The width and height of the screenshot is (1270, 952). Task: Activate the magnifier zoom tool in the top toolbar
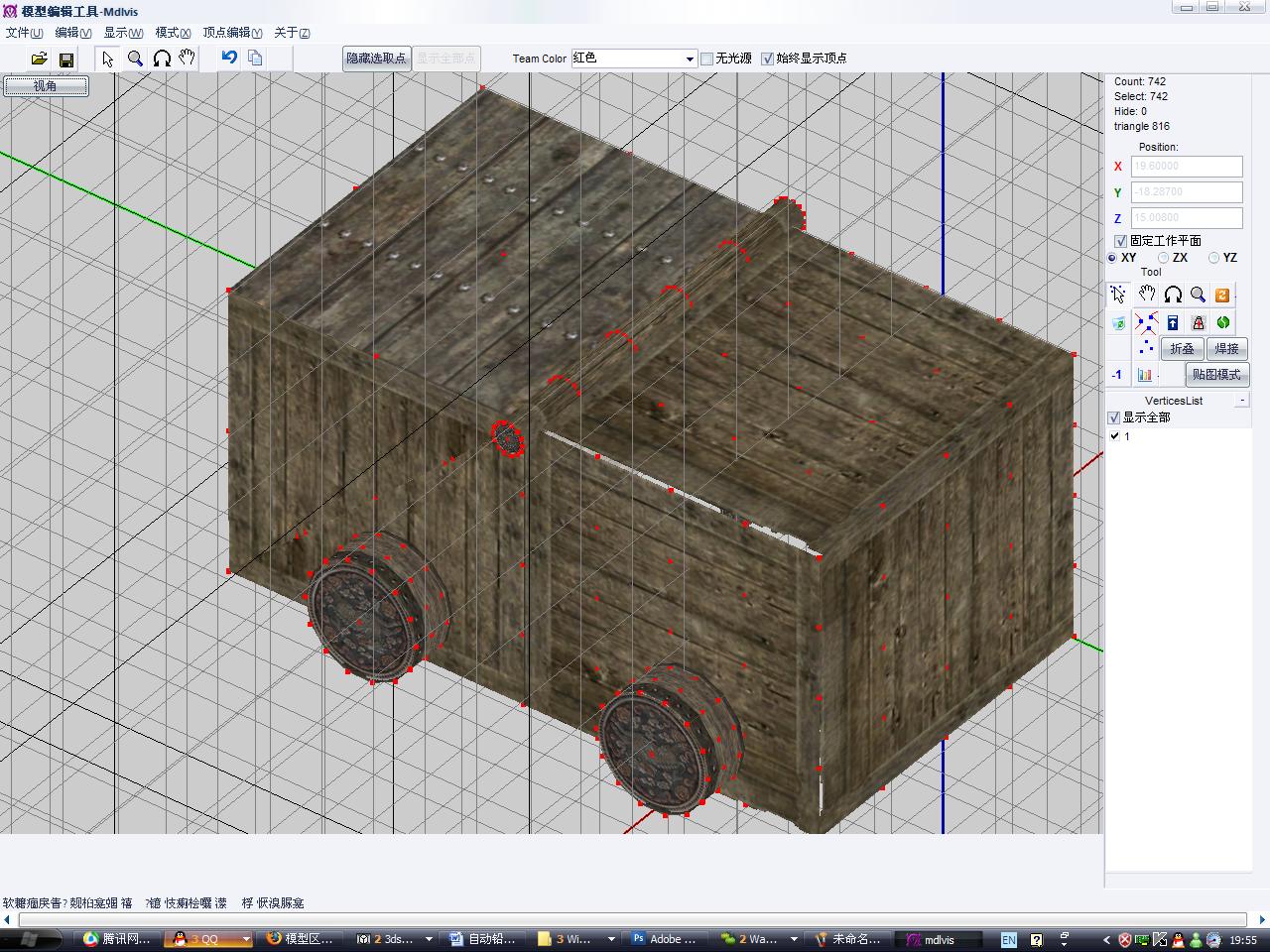tap(135, 59)
